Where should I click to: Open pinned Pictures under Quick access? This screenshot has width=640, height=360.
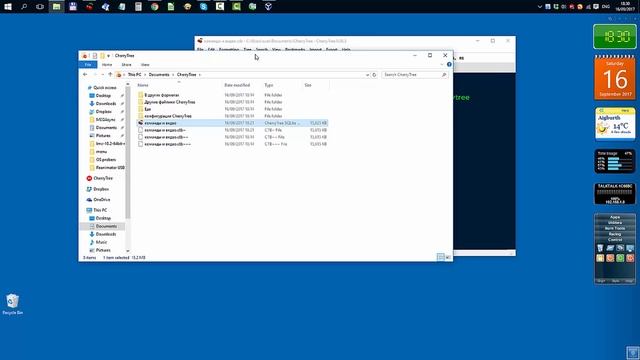(x=103, y=136)
